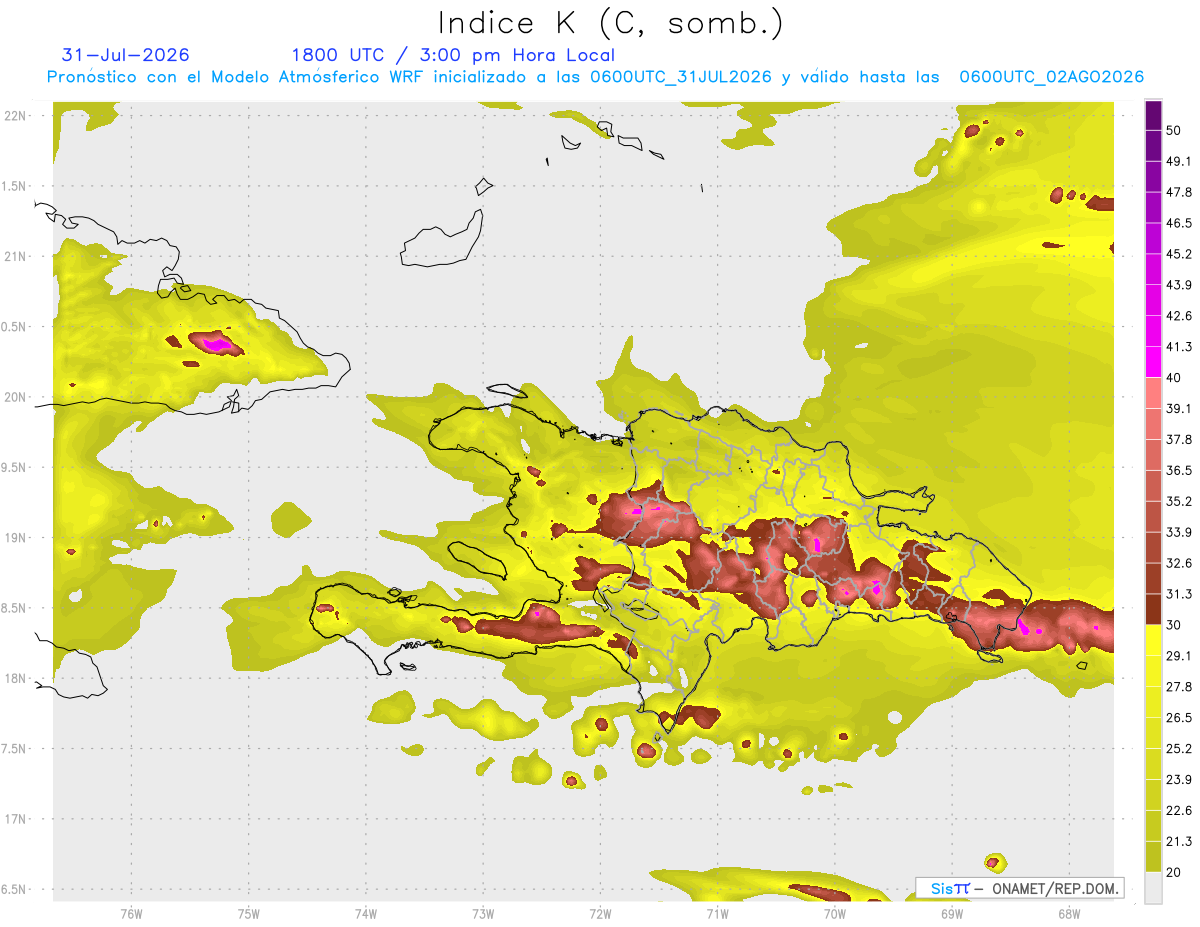Click the longitude label "70W"
This screenshot has height=927, width=1200.
[834, 914]
